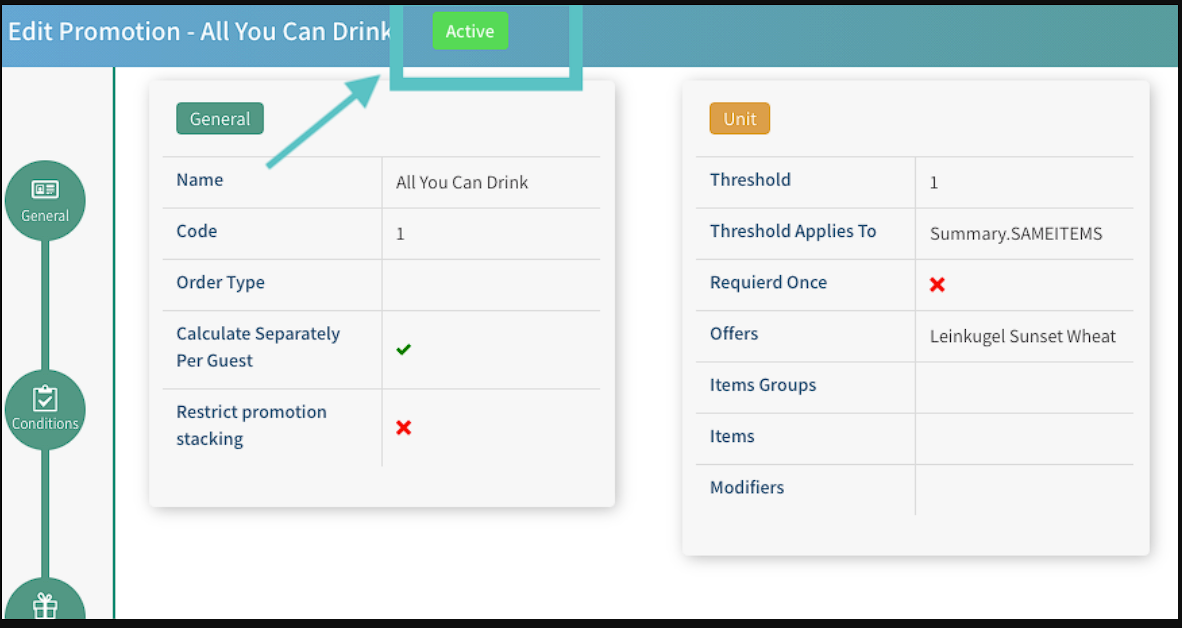
Task: Click the General section tag
Action: tap(220, 118)
